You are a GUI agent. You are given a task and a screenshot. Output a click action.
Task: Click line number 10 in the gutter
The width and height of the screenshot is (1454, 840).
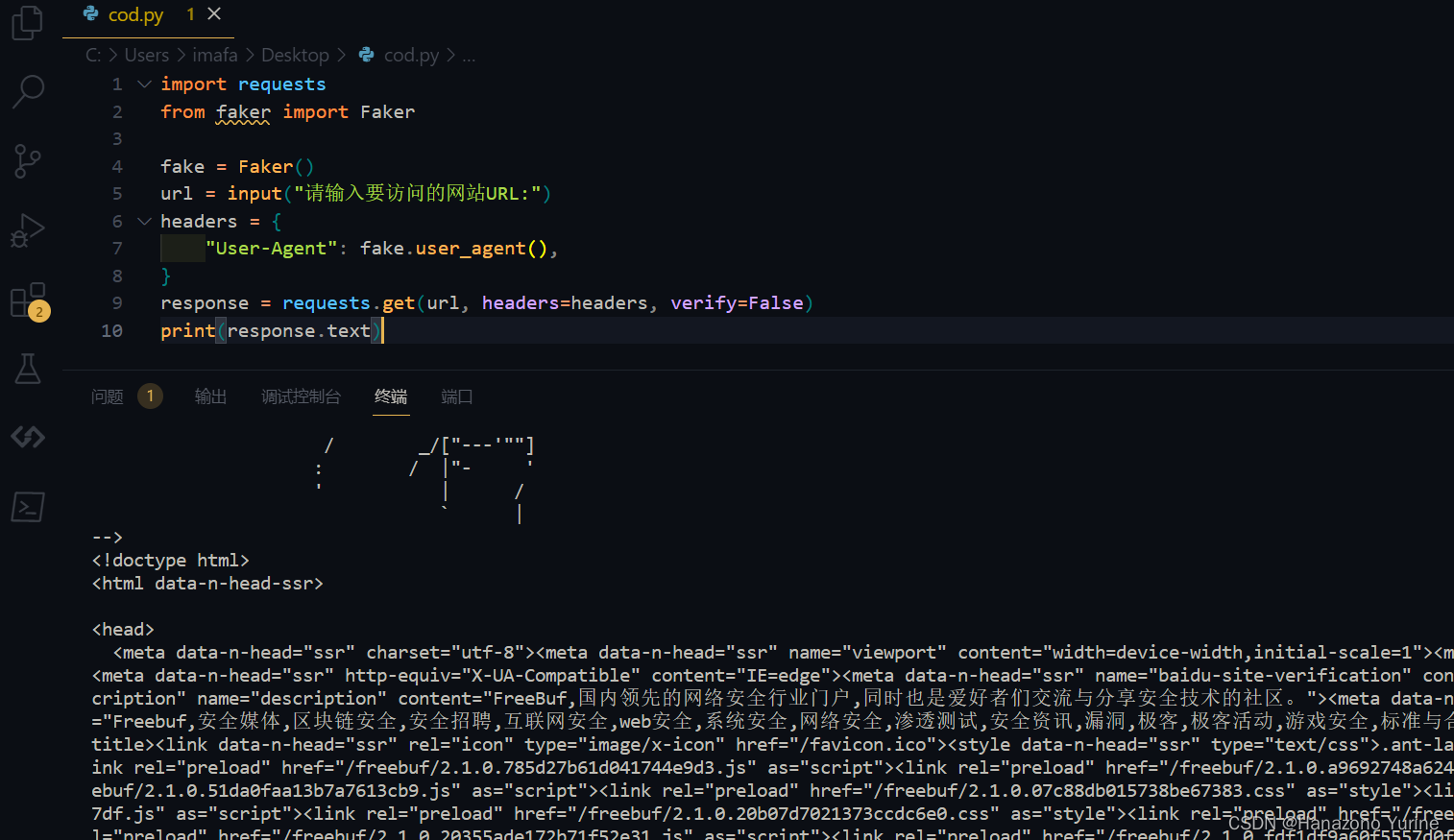coord(111,331)
